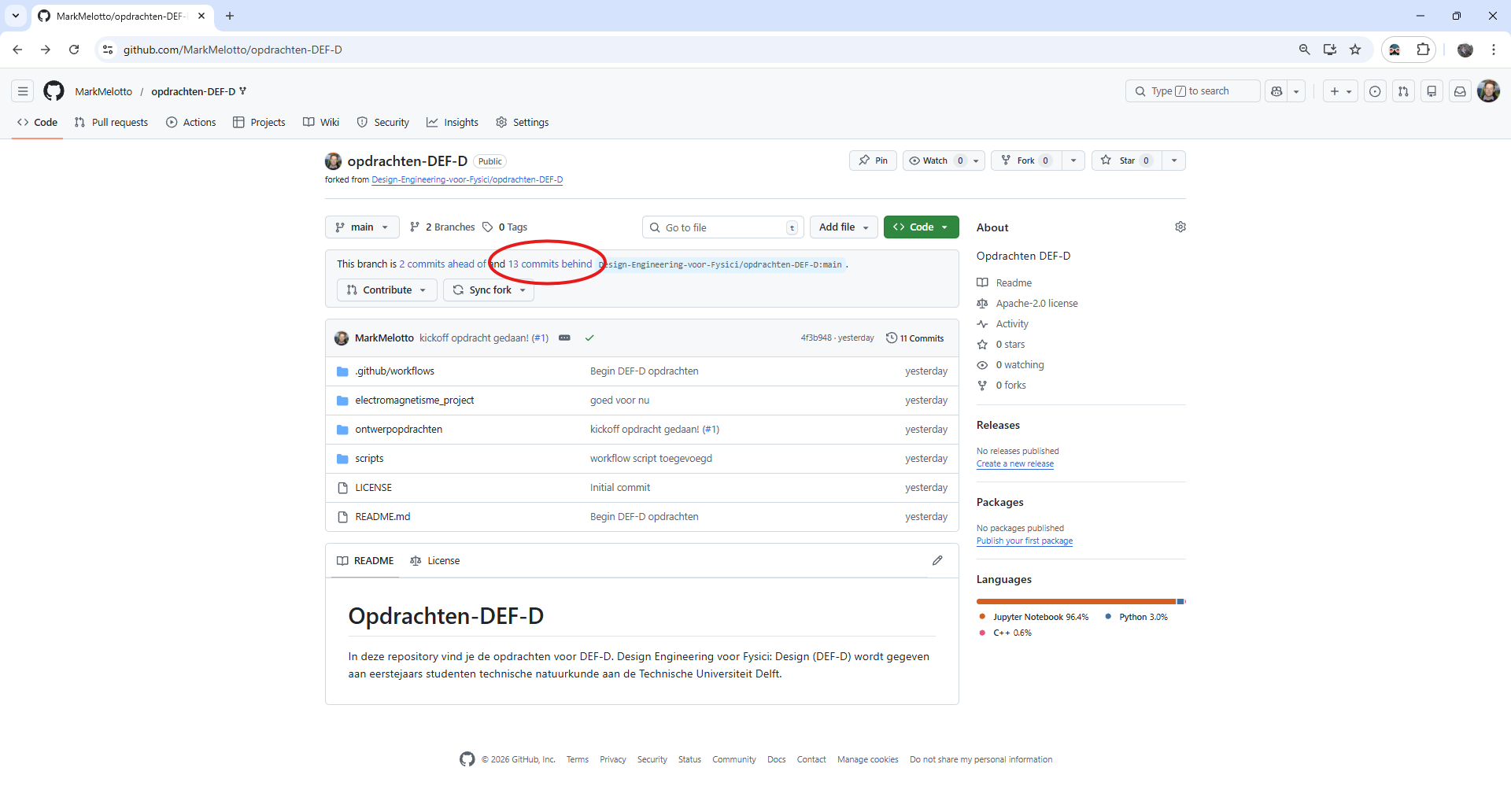Image resolution: width=1511 pixels, height=812 pixels.
Task: Open commit history via the clock icon
Action: (x=892, y=338)
